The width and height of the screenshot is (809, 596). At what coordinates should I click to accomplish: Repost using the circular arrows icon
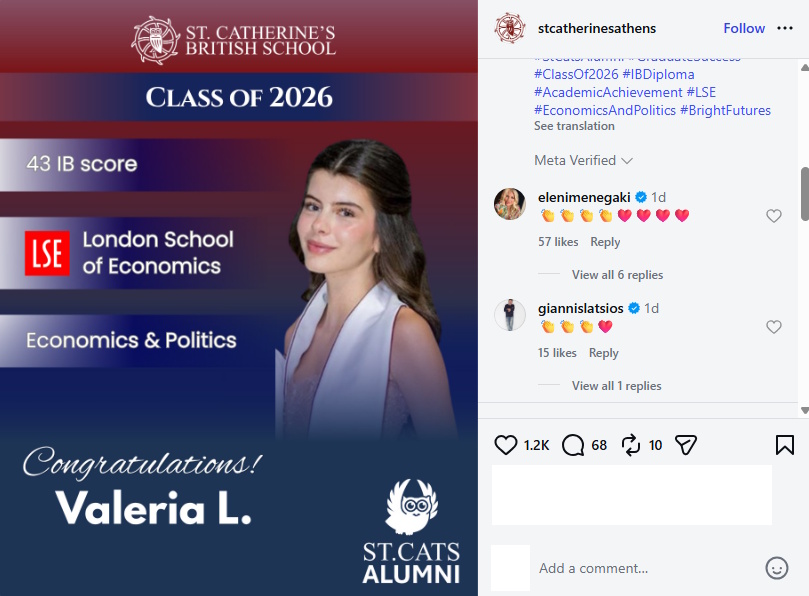(630, 445)
